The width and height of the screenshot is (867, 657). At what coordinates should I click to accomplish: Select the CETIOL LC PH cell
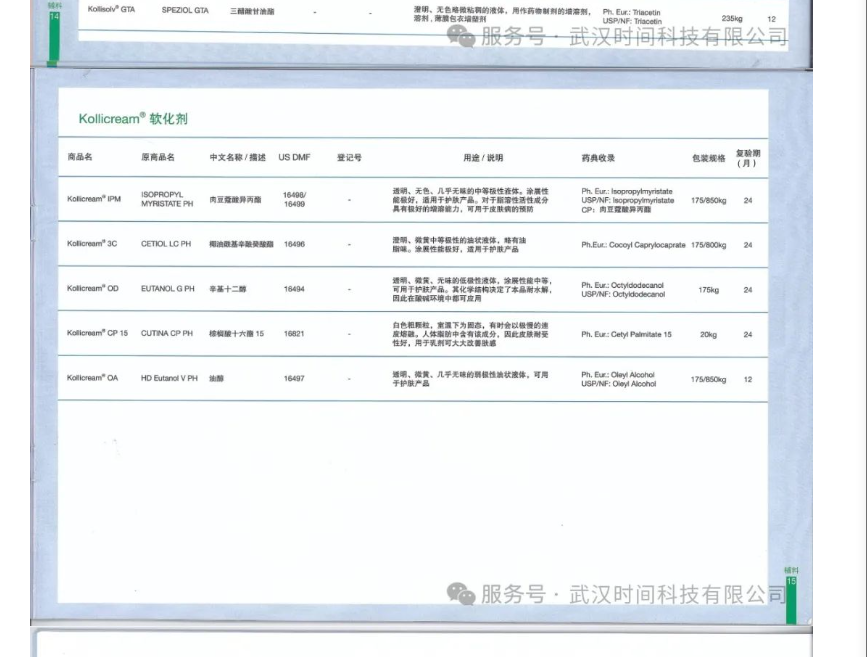pyautogui.click(x=166, y=244)
